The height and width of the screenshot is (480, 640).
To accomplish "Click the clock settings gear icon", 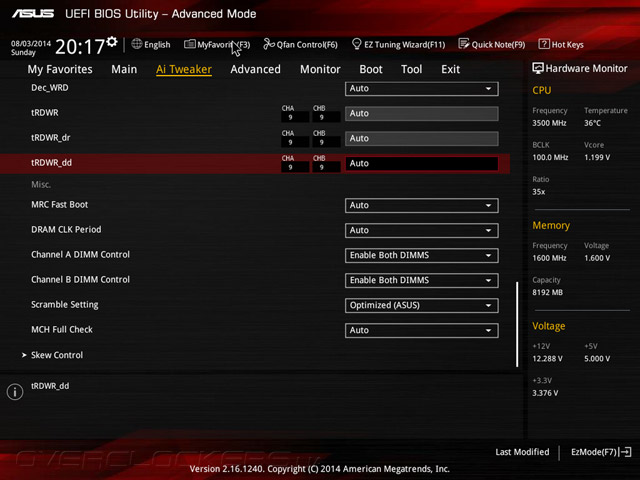I will coord(112,41).
